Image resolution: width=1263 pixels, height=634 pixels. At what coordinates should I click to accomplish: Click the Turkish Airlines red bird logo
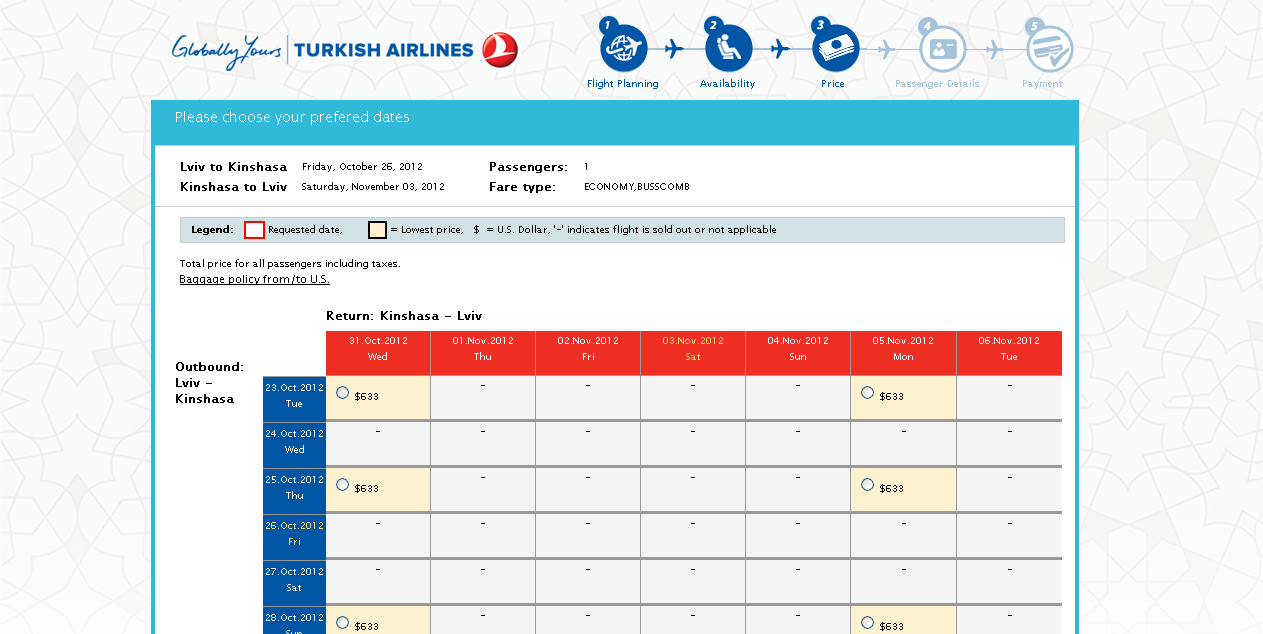(499, 50)
